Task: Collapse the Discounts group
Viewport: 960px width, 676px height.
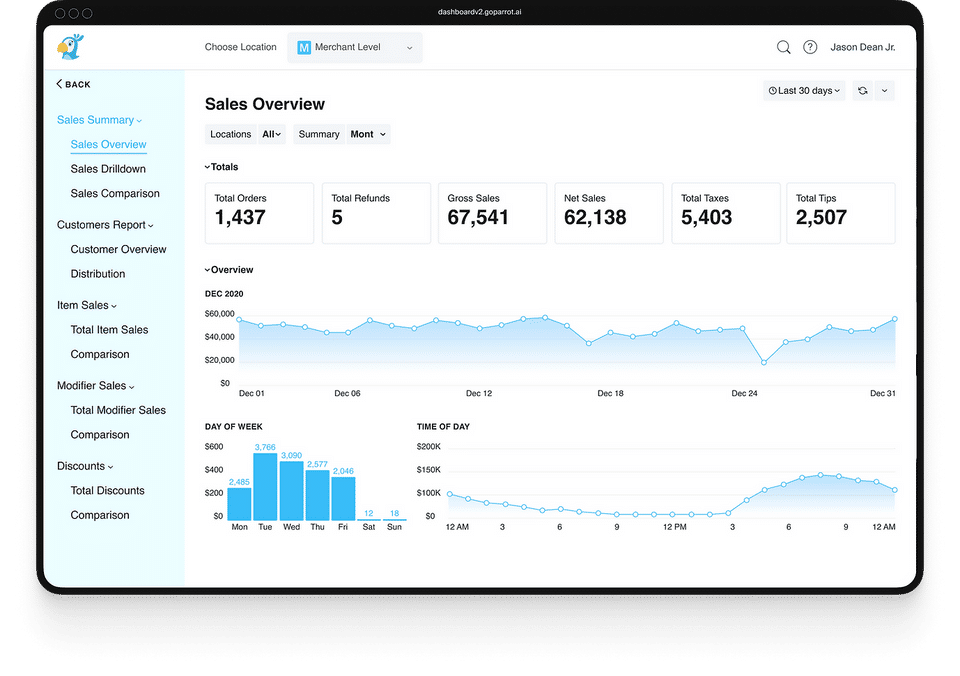Action: (84, 466)
